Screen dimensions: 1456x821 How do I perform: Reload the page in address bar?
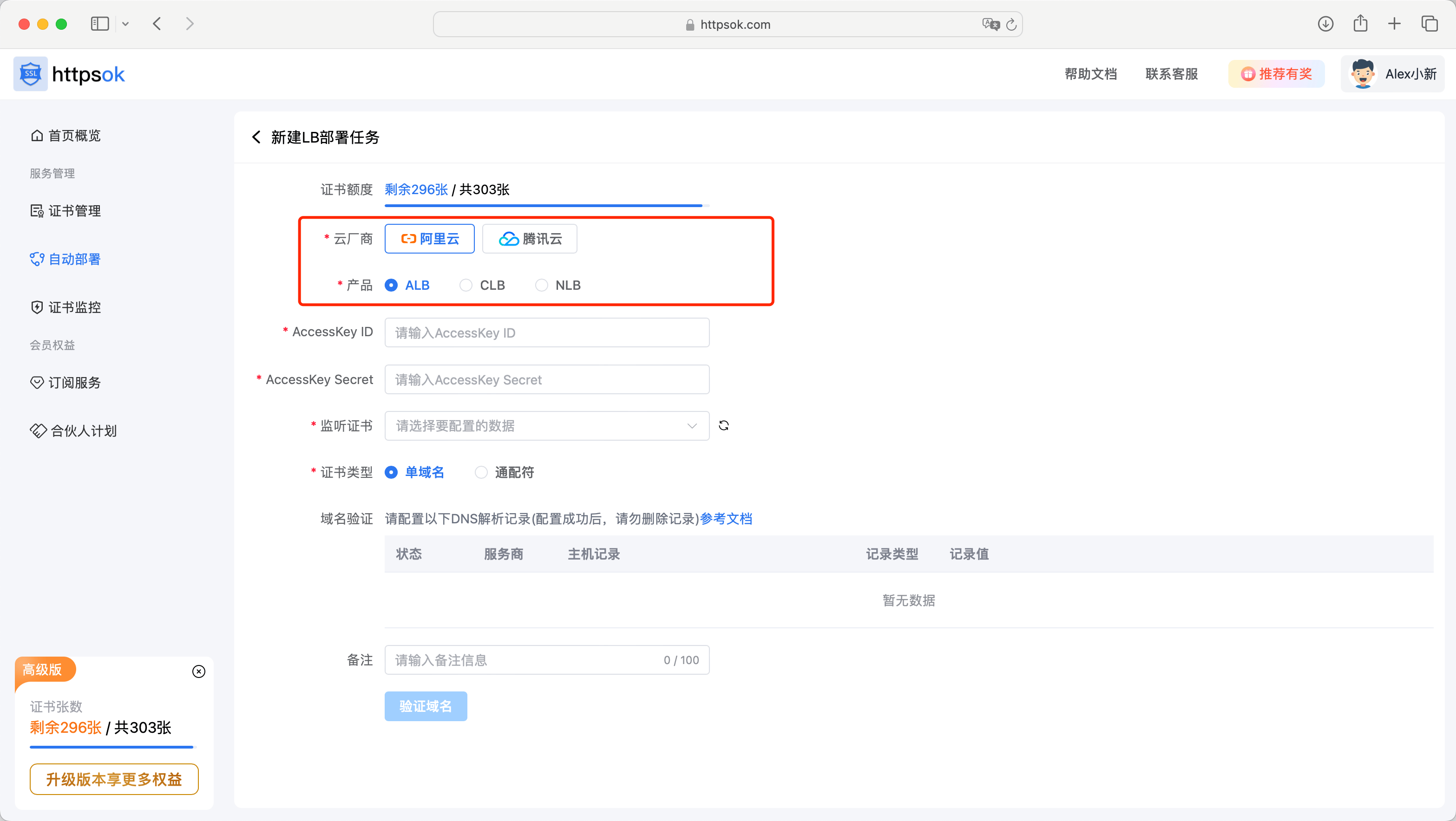coord(1012,24)
